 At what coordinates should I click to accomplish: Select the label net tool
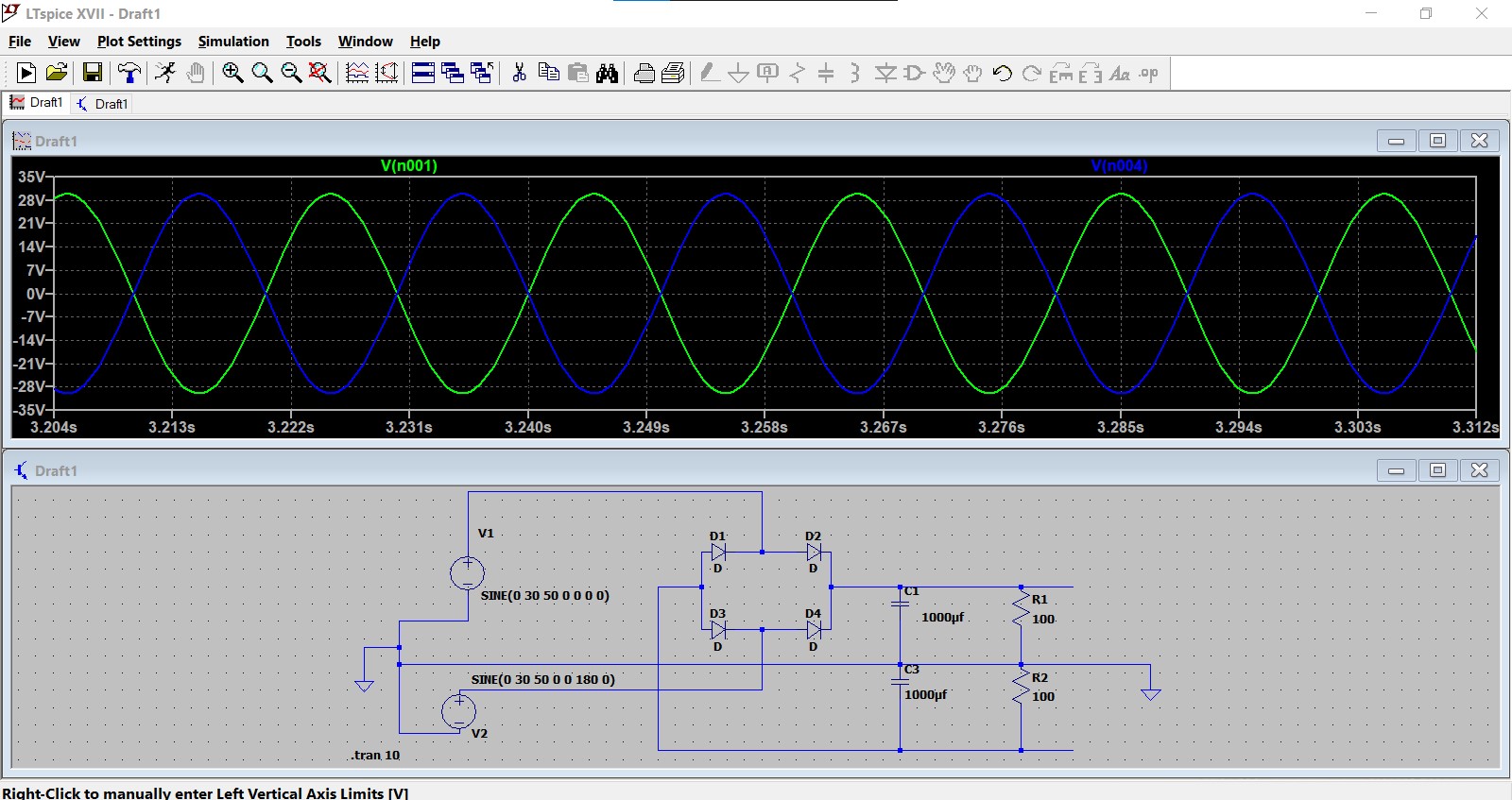coord(768,73)
